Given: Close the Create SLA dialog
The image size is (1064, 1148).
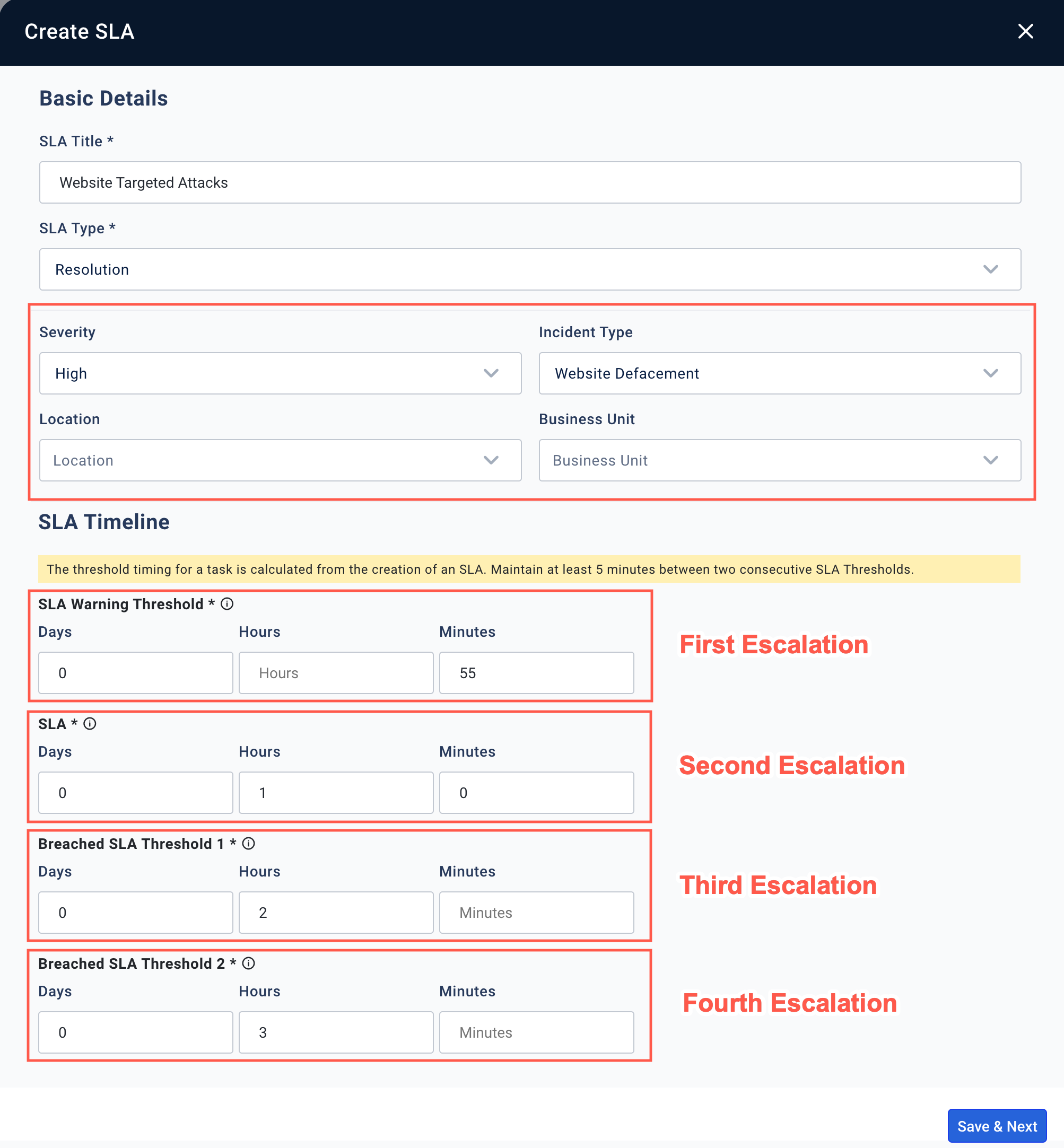Looking at the screenshot, I should tap(1025, 31).
